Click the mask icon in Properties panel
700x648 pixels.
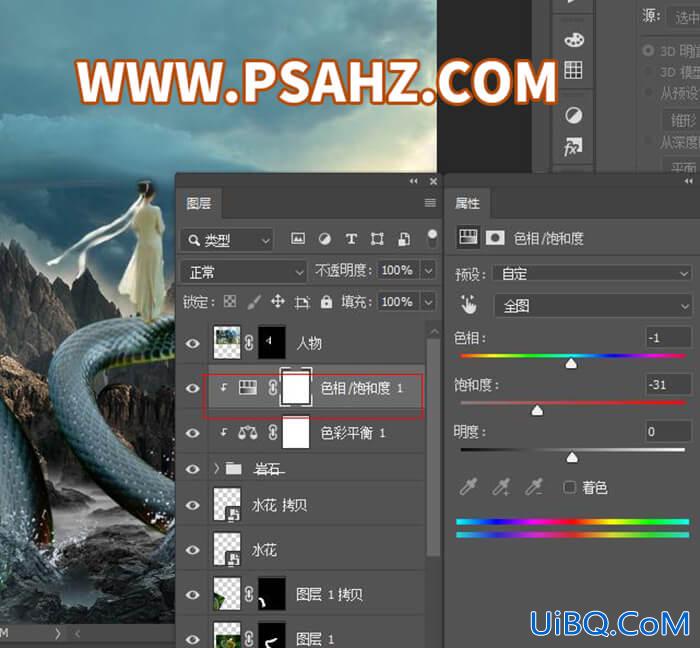click(495, 237)
